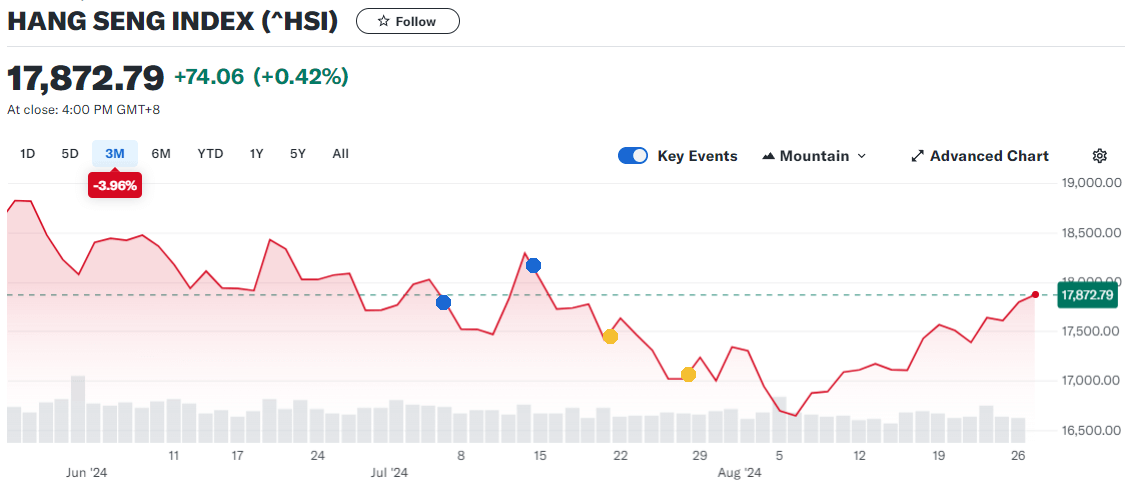This screenshot has width=1146, height=486.
Task: Select the 3M time range
Action: [x=115, y=154]
